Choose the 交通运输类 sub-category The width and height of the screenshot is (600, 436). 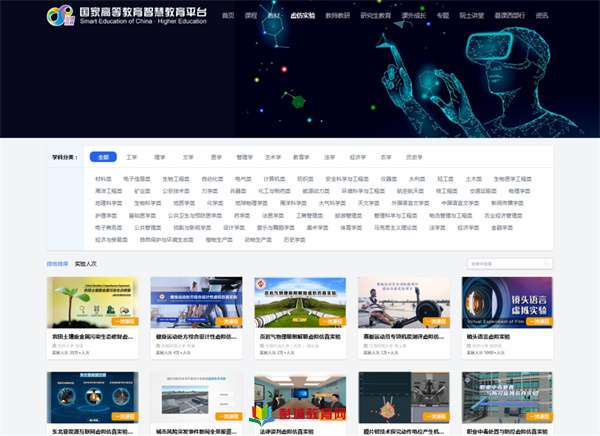[483, 191]
